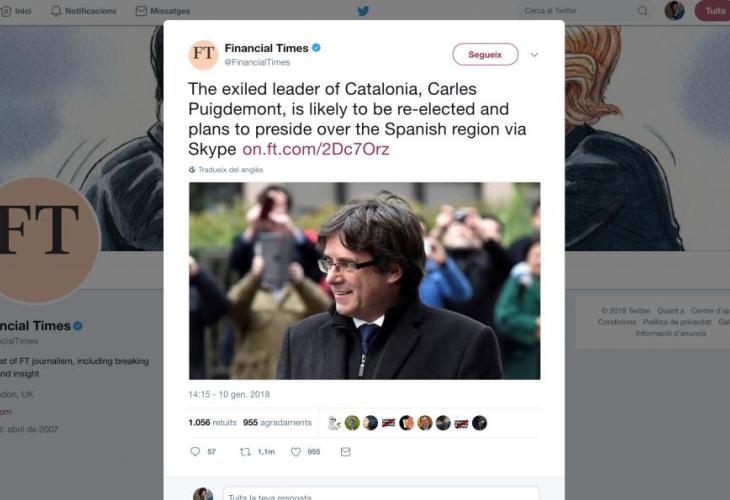730x500 pixels.
Task: Retweet the Financial Times tweet
Action: point(246,452)
